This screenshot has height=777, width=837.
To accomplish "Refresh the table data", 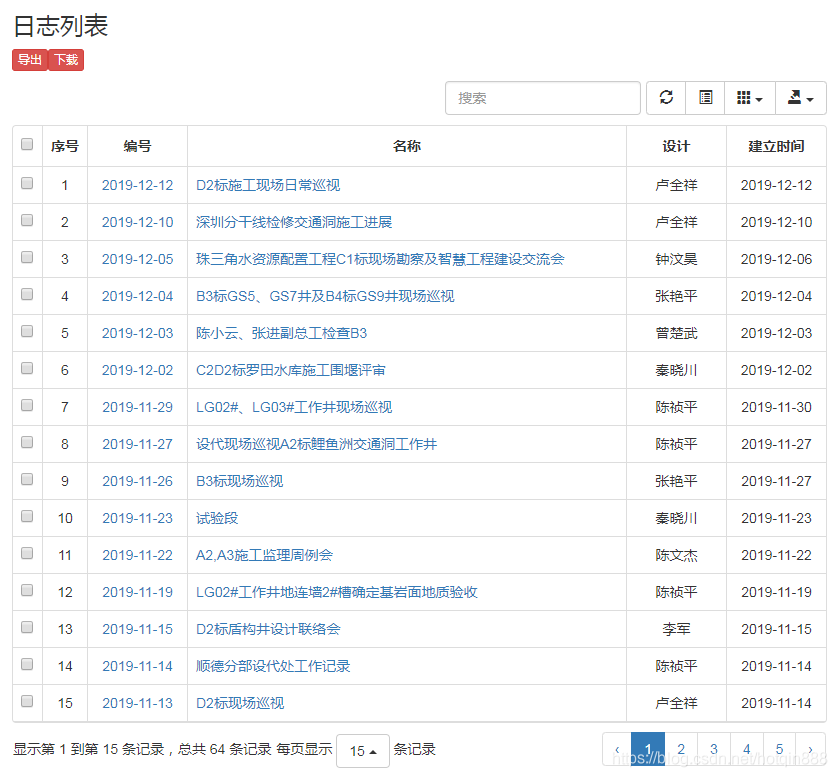I will (x=666, y=98).
